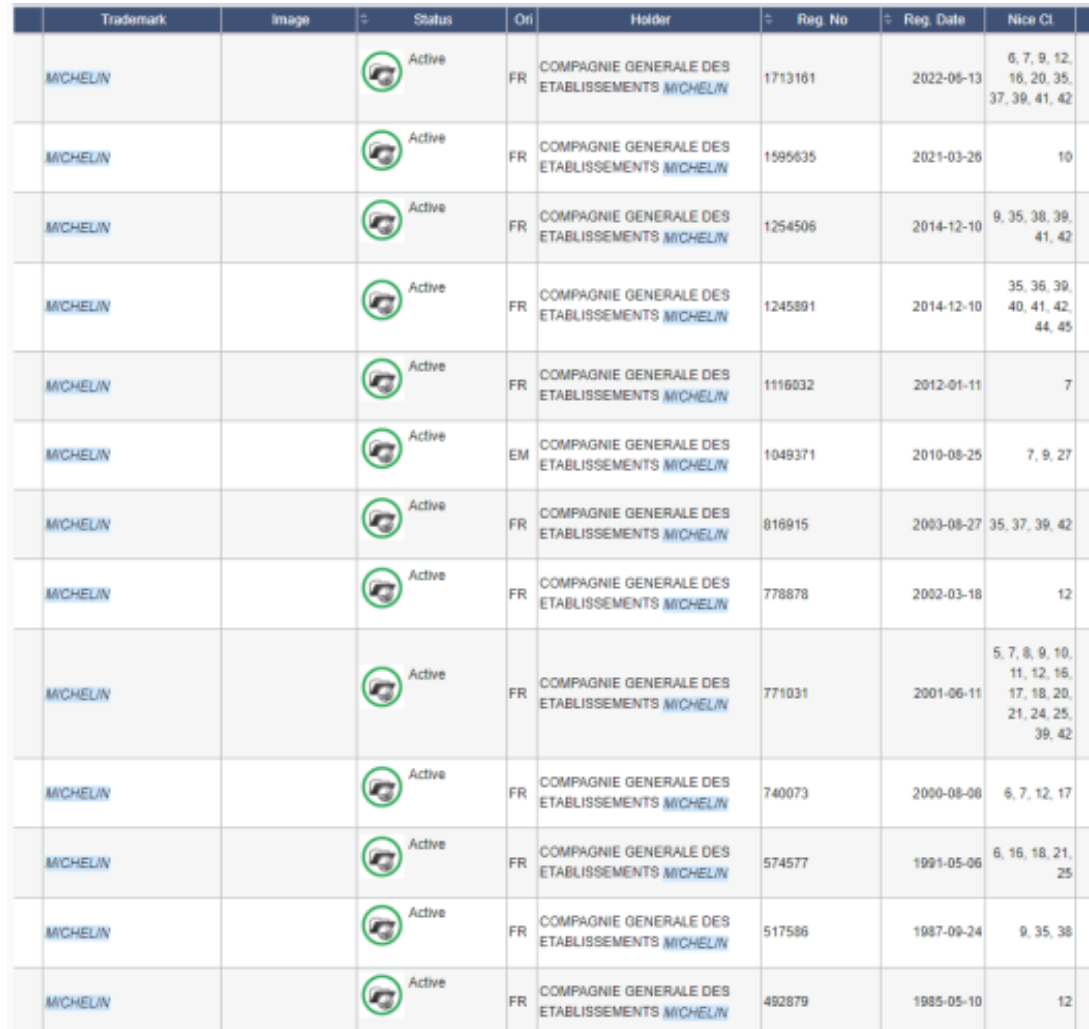The image size is (1089, 1029).
Task: Click the Ori column header
Action: tap(523, 19)
